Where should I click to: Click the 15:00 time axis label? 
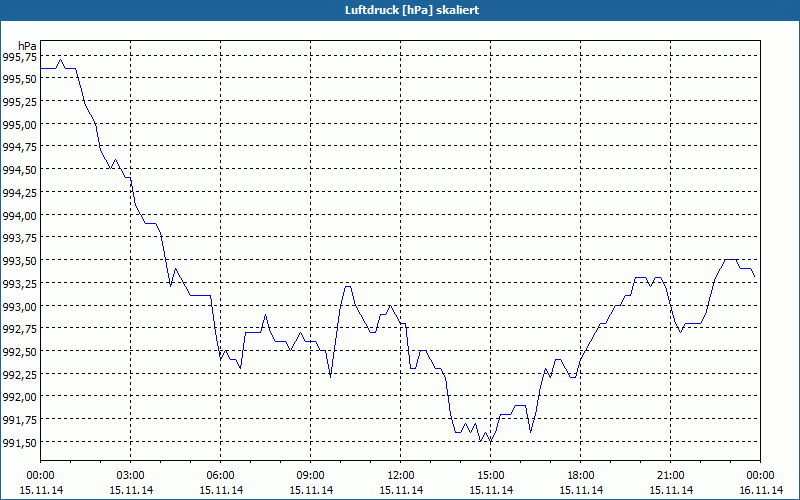pyautogui.click(x=491, y=476)
